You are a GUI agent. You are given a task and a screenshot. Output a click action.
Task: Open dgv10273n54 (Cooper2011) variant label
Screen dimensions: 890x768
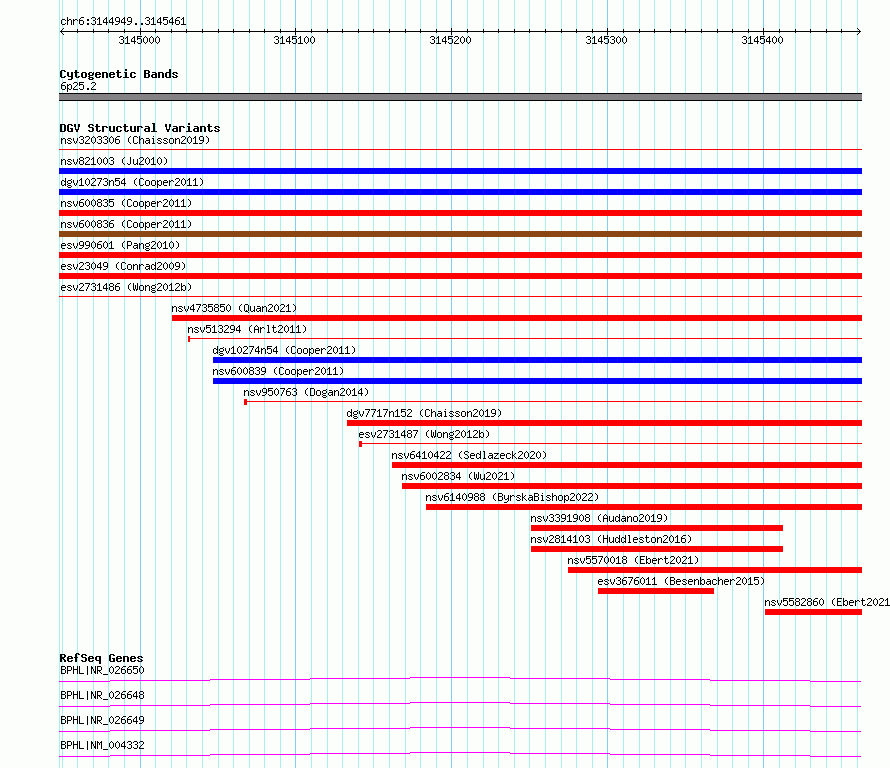coord(132,182)
